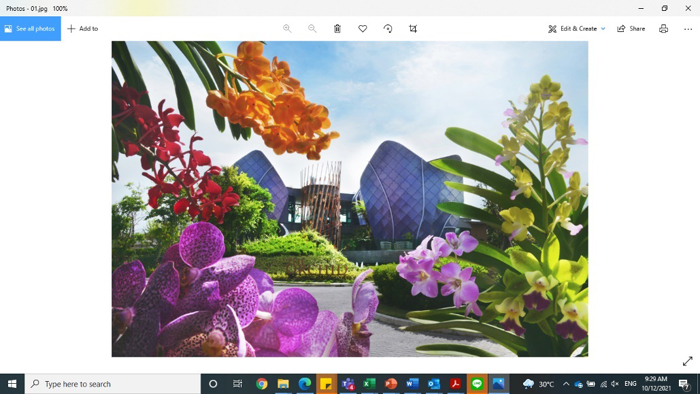The image size is (700, 394).
Task: Show hidden icons chevron in system tray
Action: pos(566,384)
